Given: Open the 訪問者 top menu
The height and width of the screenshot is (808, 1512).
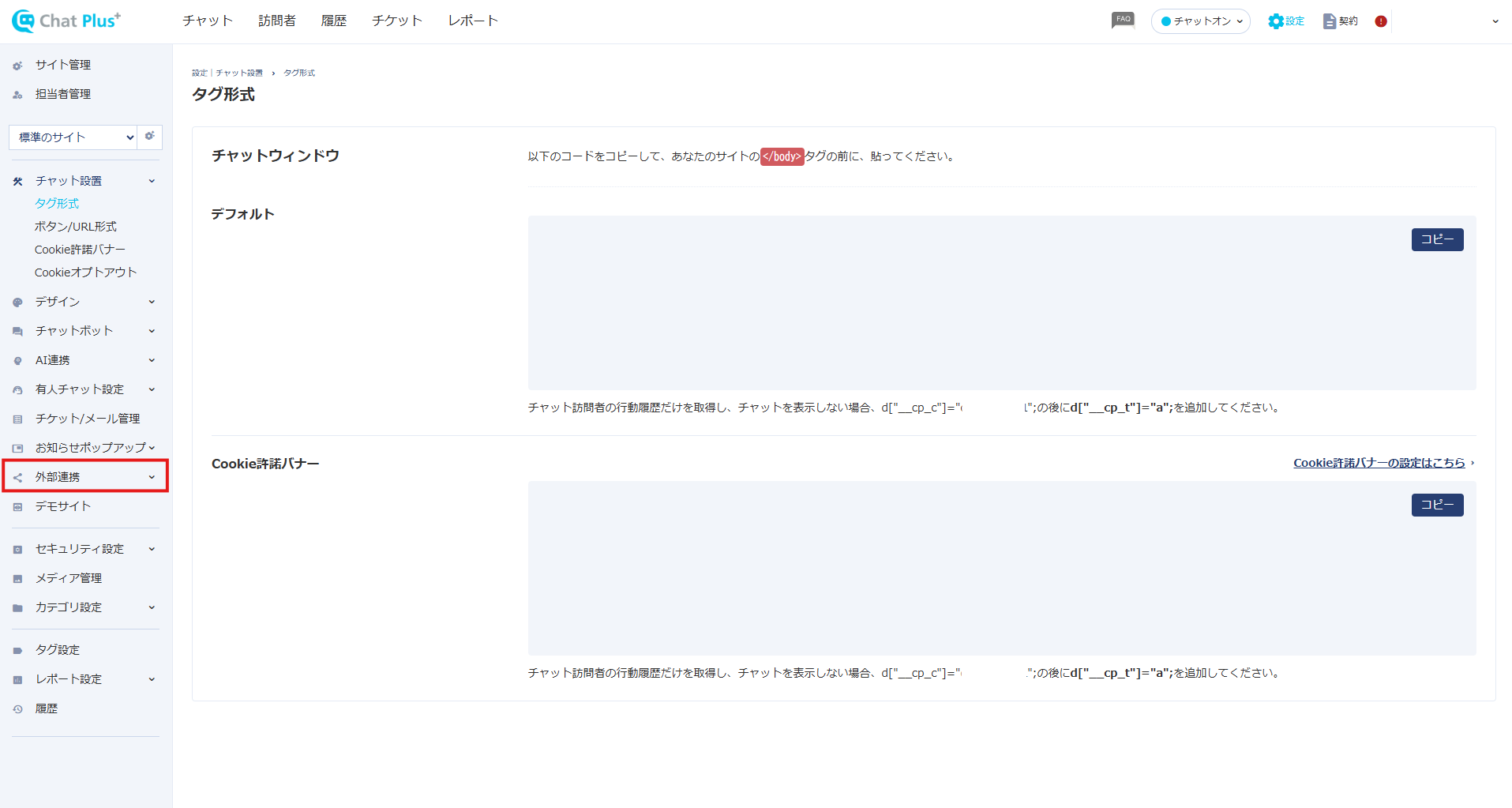Looking at the screenshot, I should pos(277,21).
